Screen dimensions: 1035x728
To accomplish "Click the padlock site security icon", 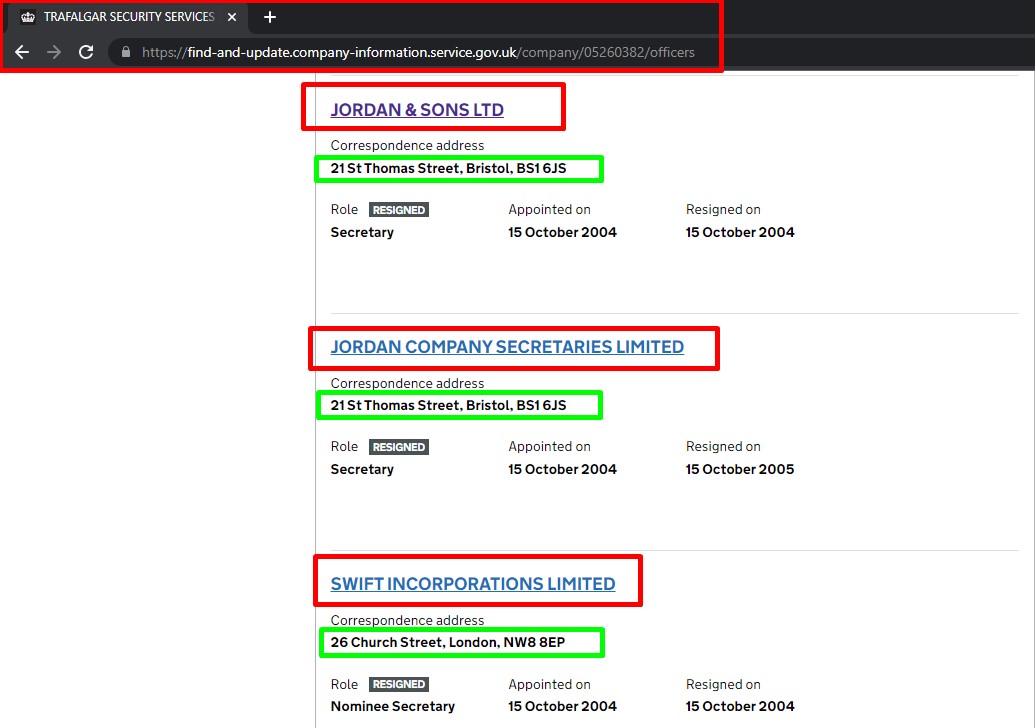I will click(x=126, y=52).
